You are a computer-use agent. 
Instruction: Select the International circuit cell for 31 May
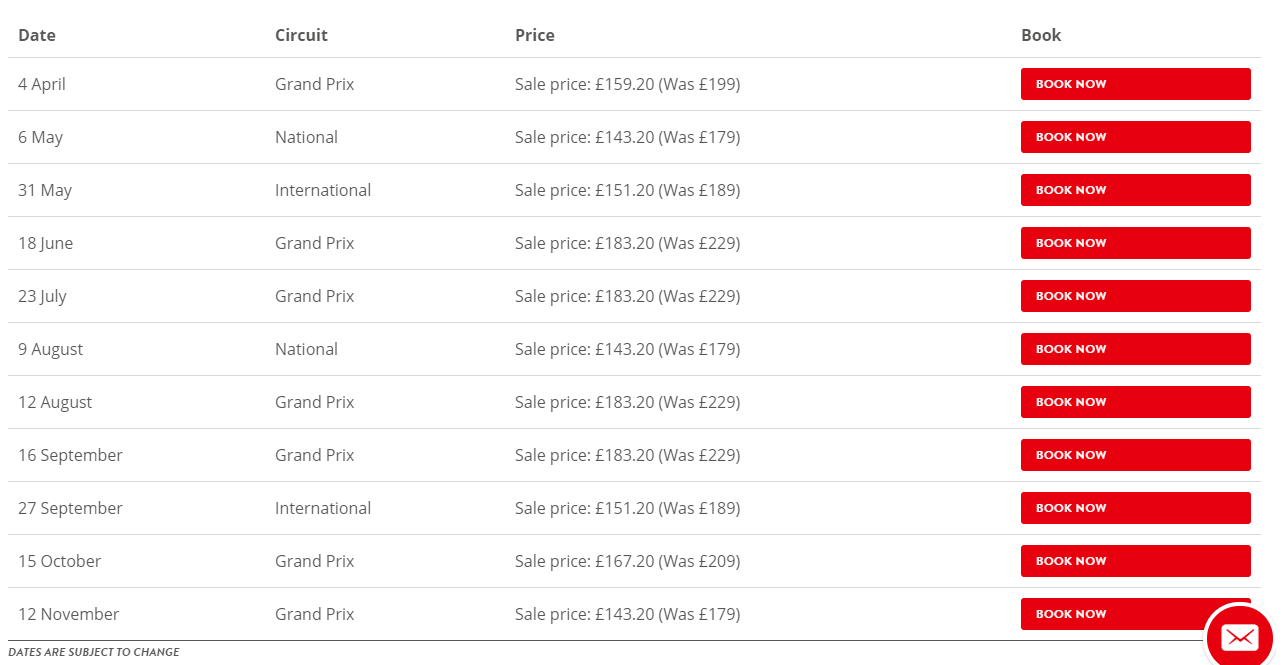click(323, 190)
